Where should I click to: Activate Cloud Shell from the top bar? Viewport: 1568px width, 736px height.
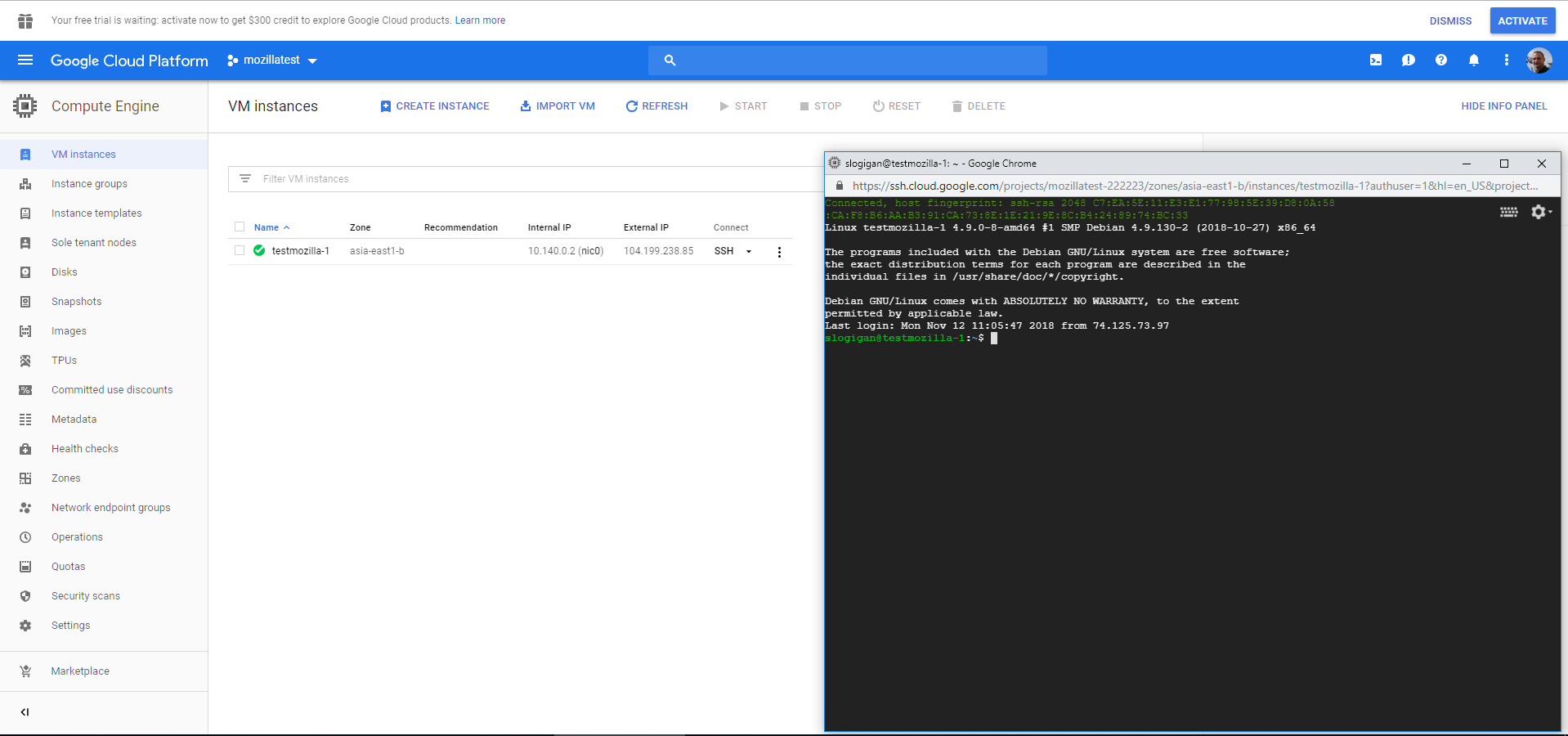pyautogui.click(x=1376, y=60)
